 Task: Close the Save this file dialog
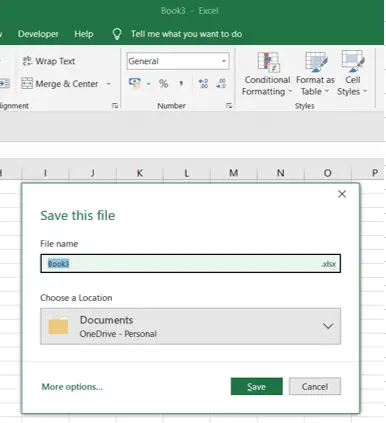pos(342,194)
